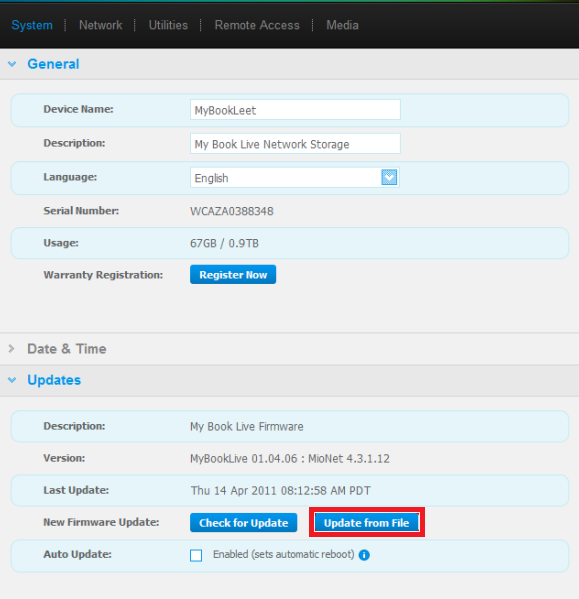Click the Updates section heading
Viewport: 579px width, 599px height.
coord(54,380)
